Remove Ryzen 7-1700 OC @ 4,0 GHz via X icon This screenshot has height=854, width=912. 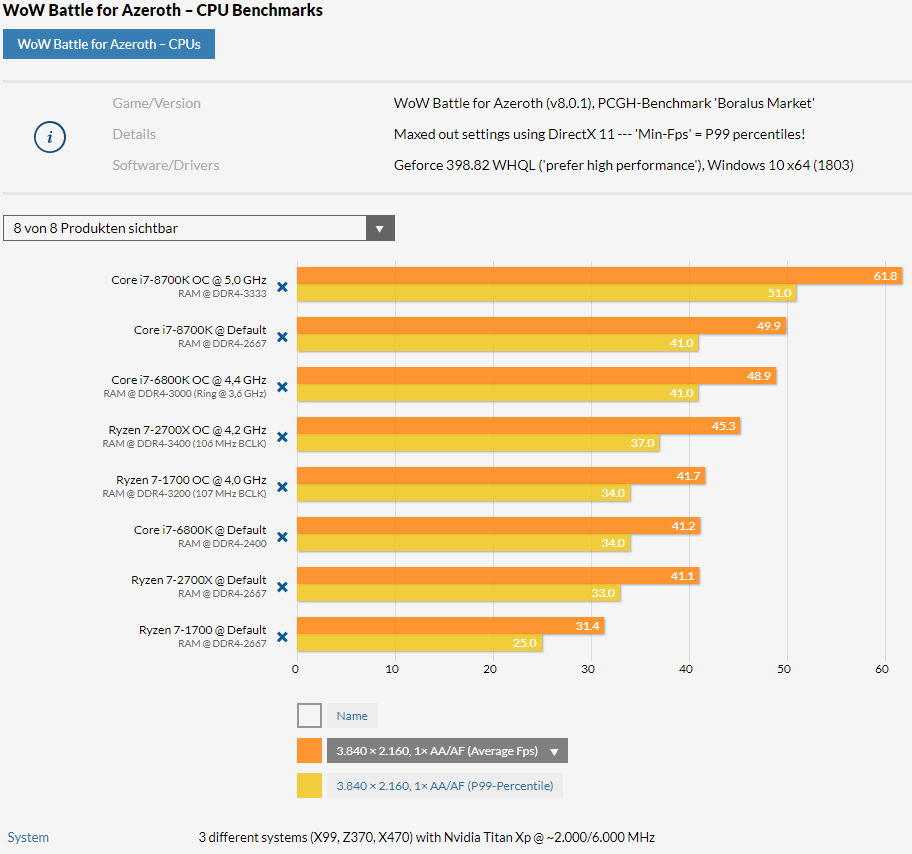[x=282, y=487]
